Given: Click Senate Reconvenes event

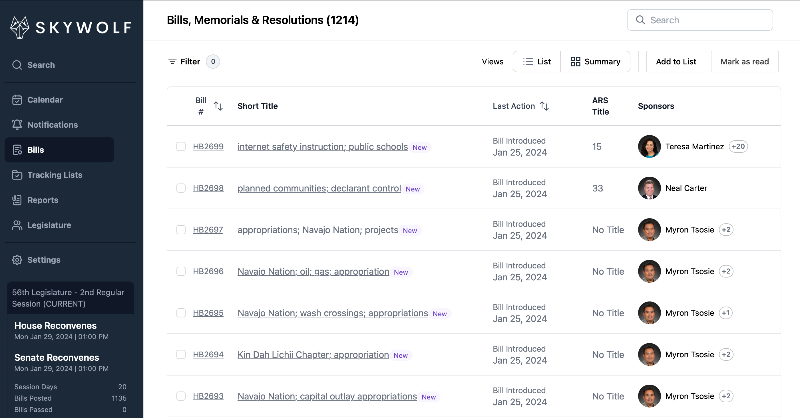Looking at the screenshot, I should click(61, 362).
